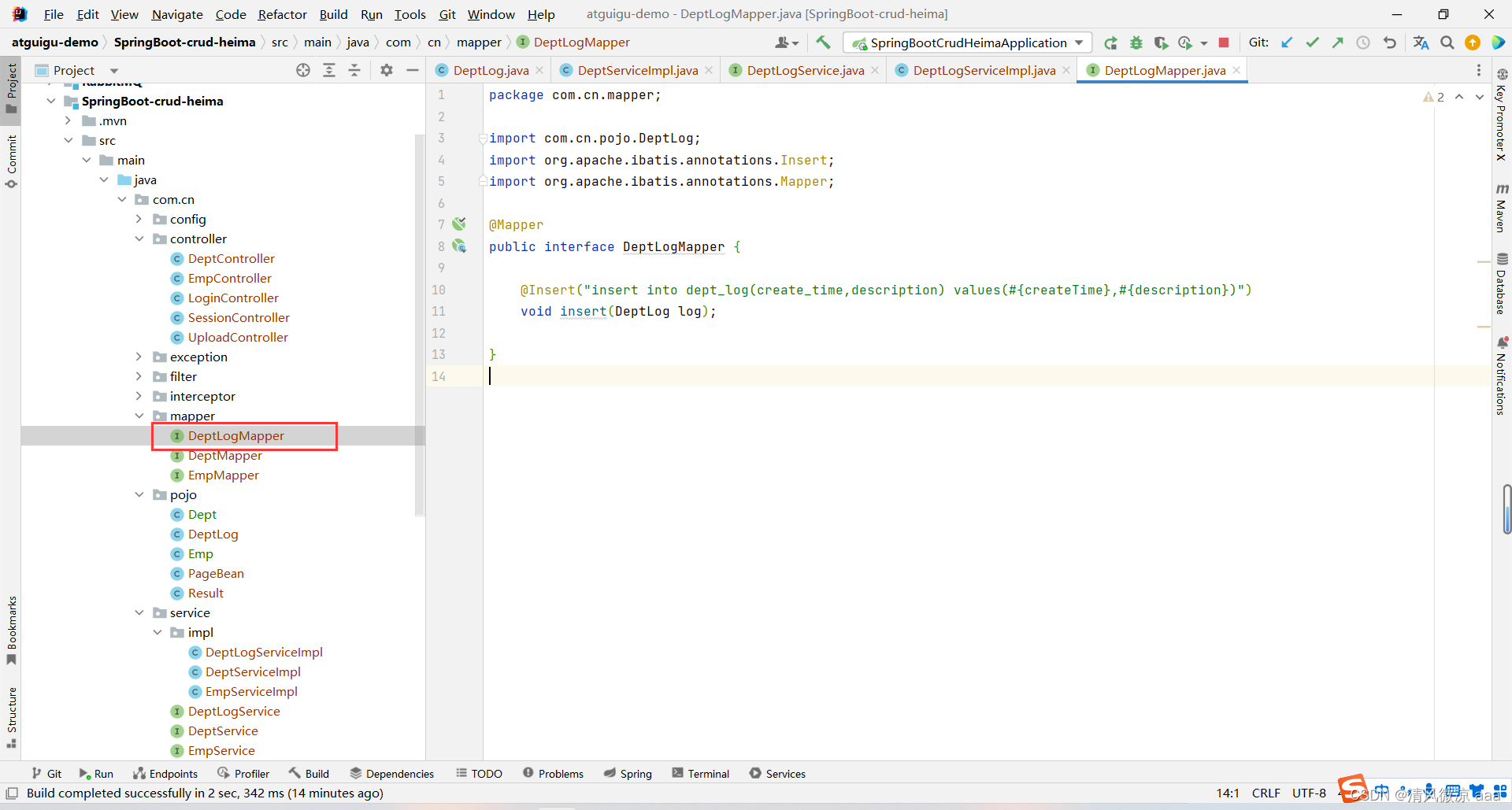Switch to DeptServiceImpl.java tab

[x=637, y=70]
